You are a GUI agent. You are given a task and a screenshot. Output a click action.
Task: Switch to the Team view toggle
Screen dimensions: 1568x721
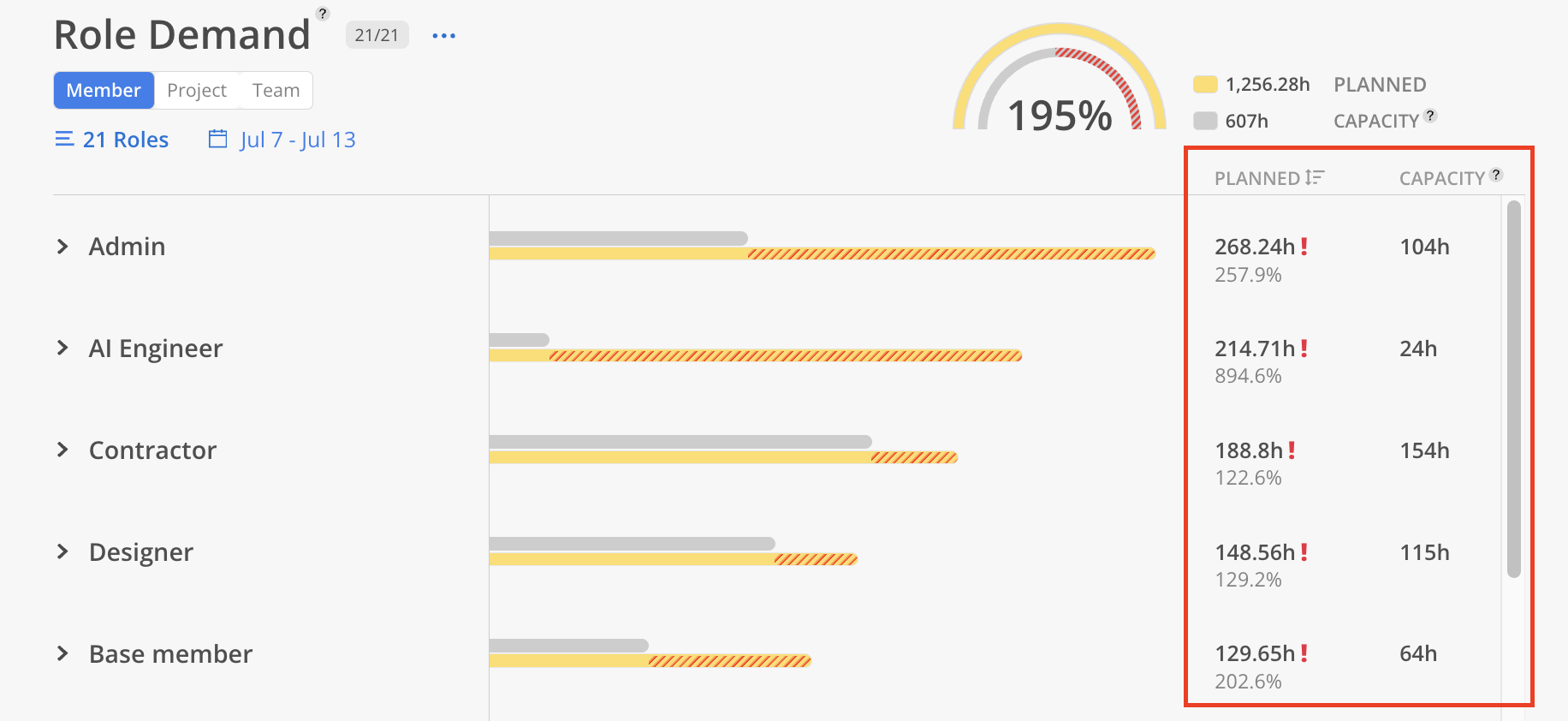pyautogui.click(x=276, y=90)
